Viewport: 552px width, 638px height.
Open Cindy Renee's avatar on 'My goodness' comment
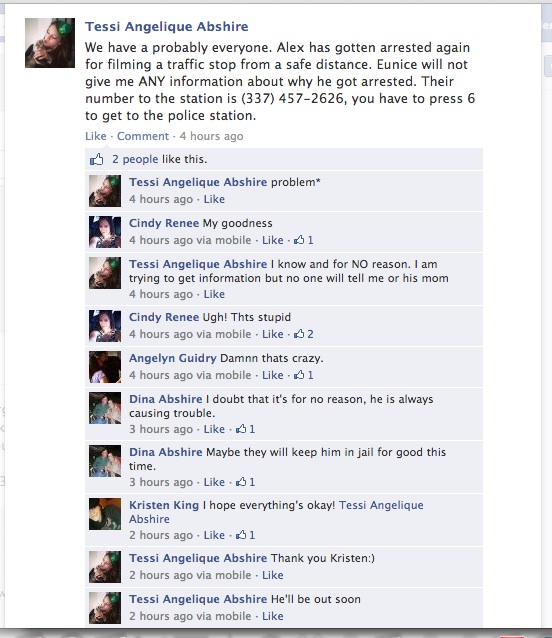click(105, 232)
